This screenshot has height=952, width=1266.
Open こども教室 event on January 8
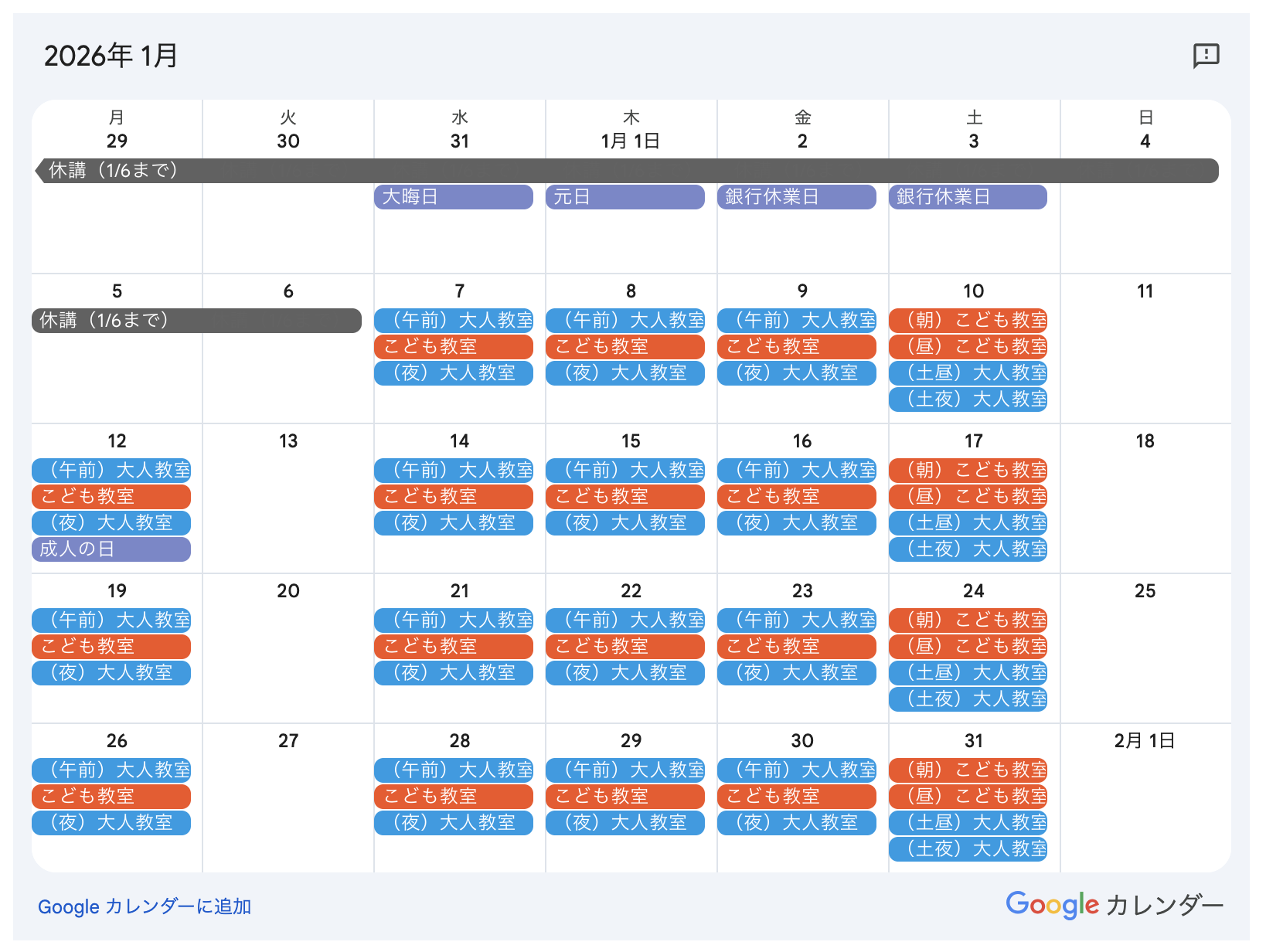pos(624,347)
